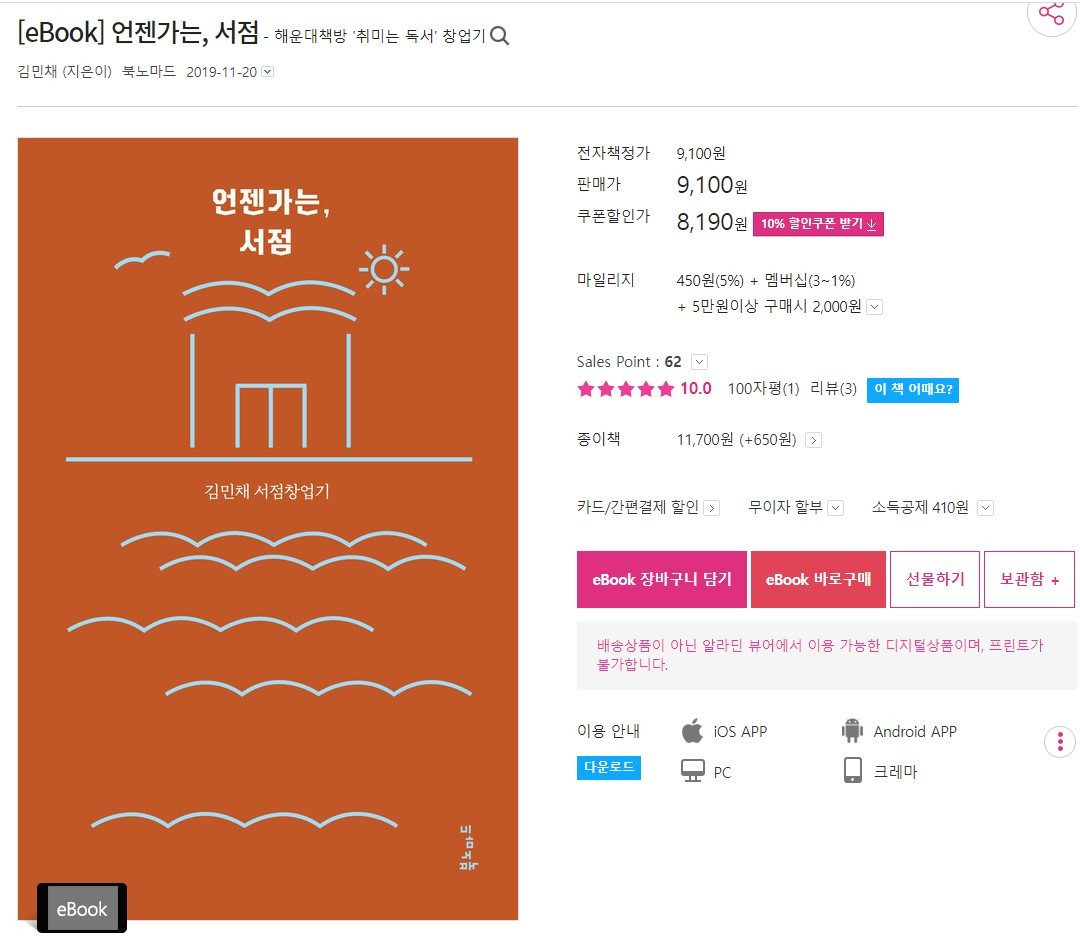
Task: Open the 소득공제 410원 dropdown
Action: (985, 507)
